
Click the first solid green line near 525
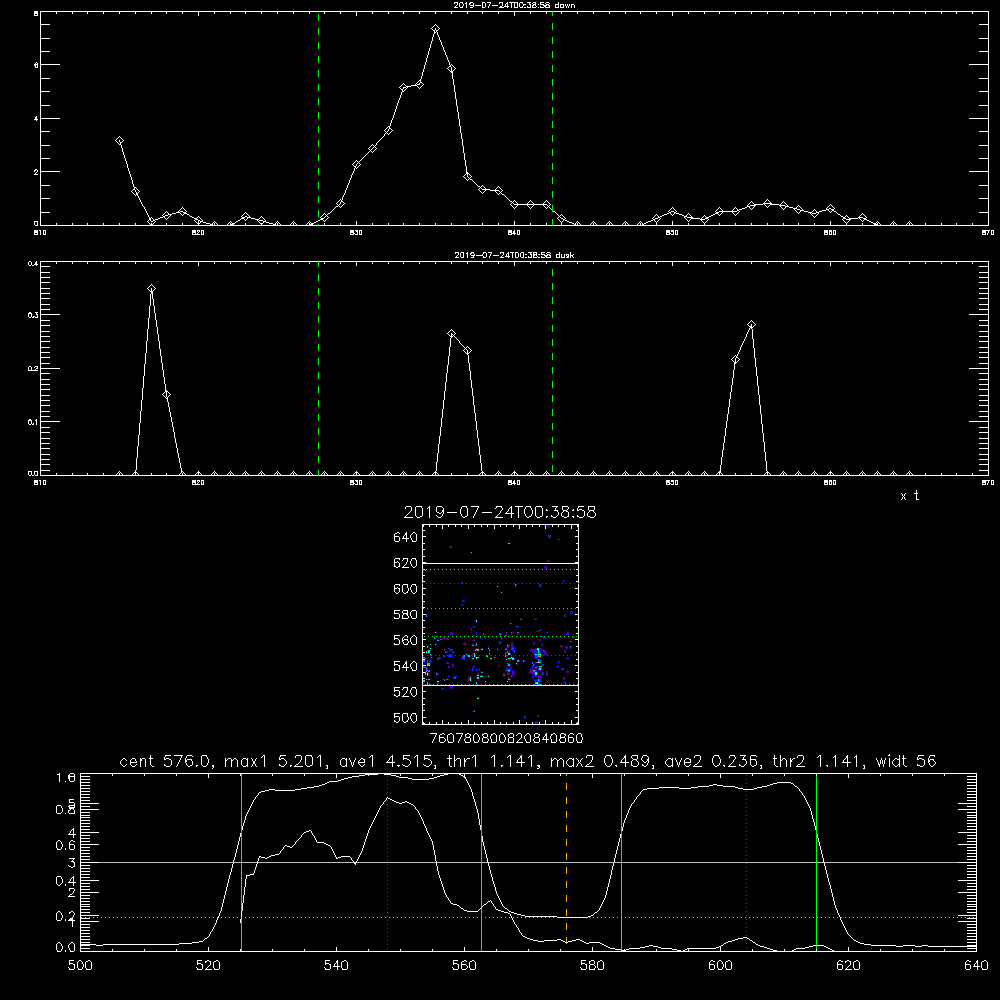(x=242, y=862)
